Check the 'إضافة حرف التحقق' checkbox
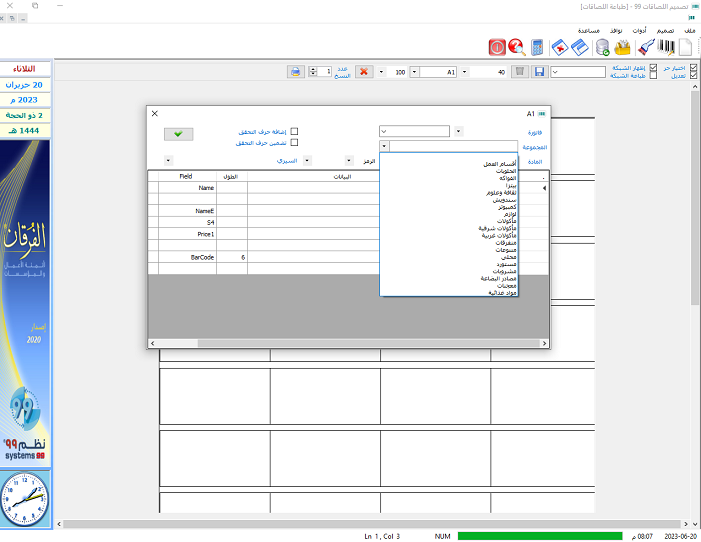Screen dimensions: 701x542 tap(294, 131)
